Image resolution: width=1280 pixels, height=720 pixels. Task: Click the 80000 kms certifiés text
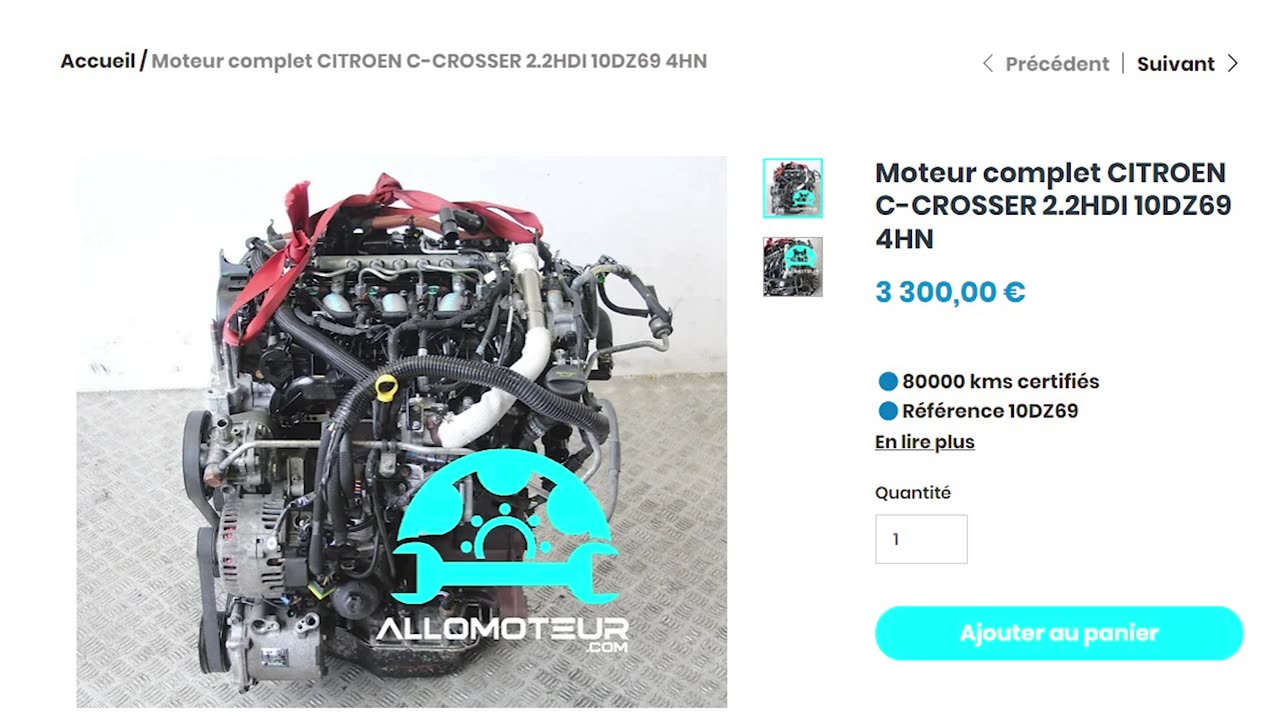(1001, 381)
